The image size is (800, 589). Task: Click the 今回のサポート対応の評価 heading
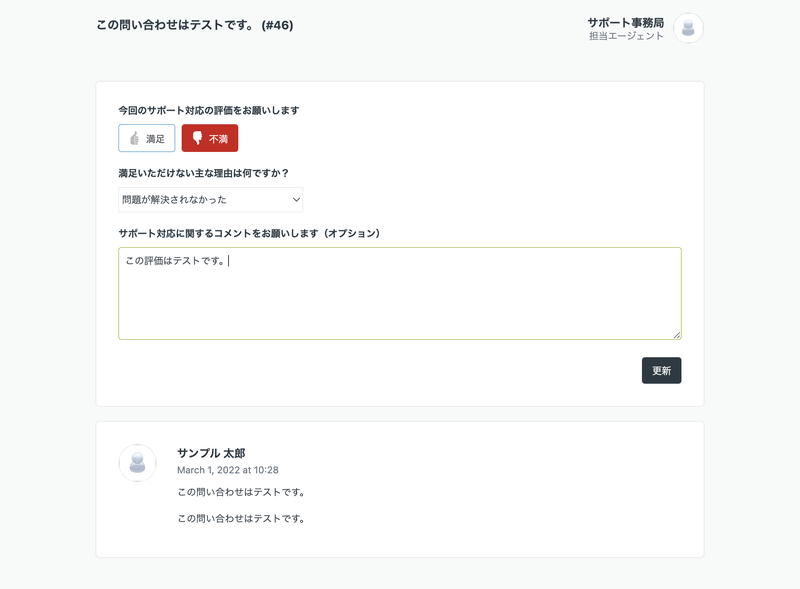pyautogui.click(x=209, y=110)
